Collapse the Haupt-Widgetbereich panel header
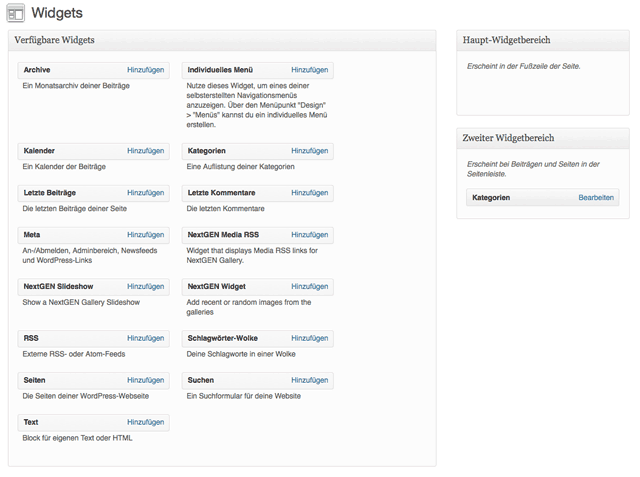640x477 pixels. click(x=542, y=40)
